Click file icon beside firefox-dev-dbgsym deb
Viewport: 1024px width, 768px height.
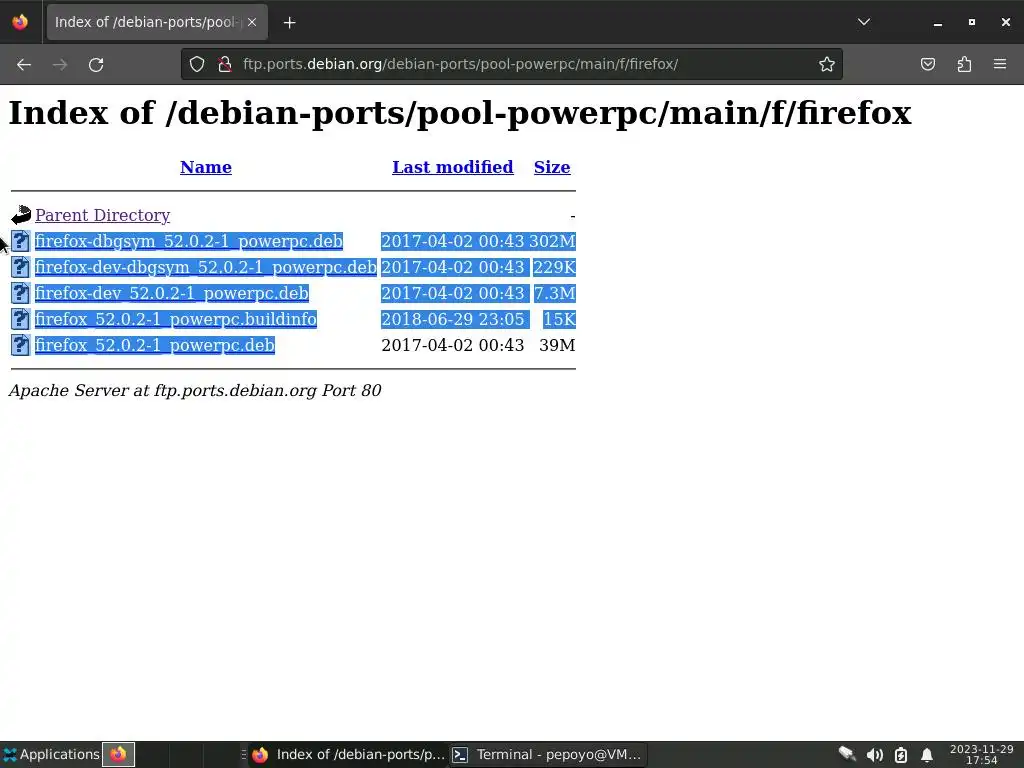21,267
